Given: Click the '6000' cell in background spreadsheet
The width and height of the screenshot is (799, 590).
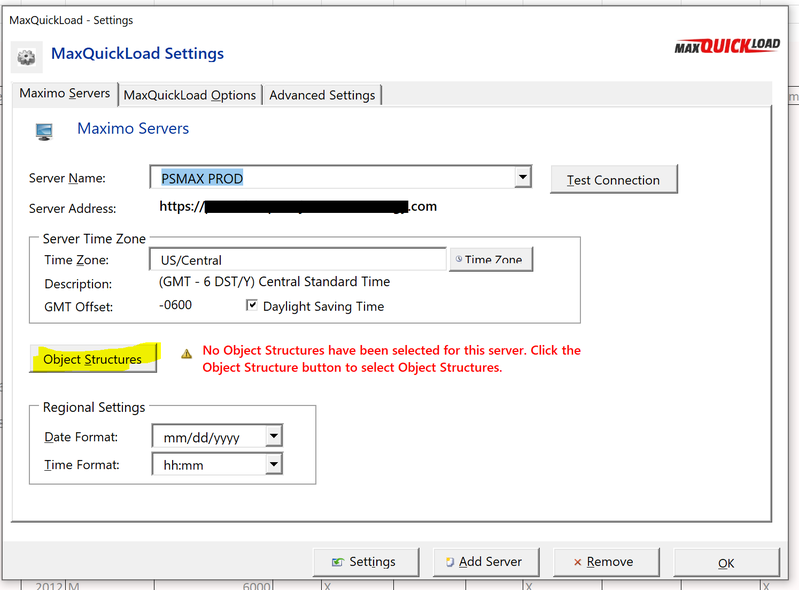Looking at the screenshot, I should click(x=256, y=585).
